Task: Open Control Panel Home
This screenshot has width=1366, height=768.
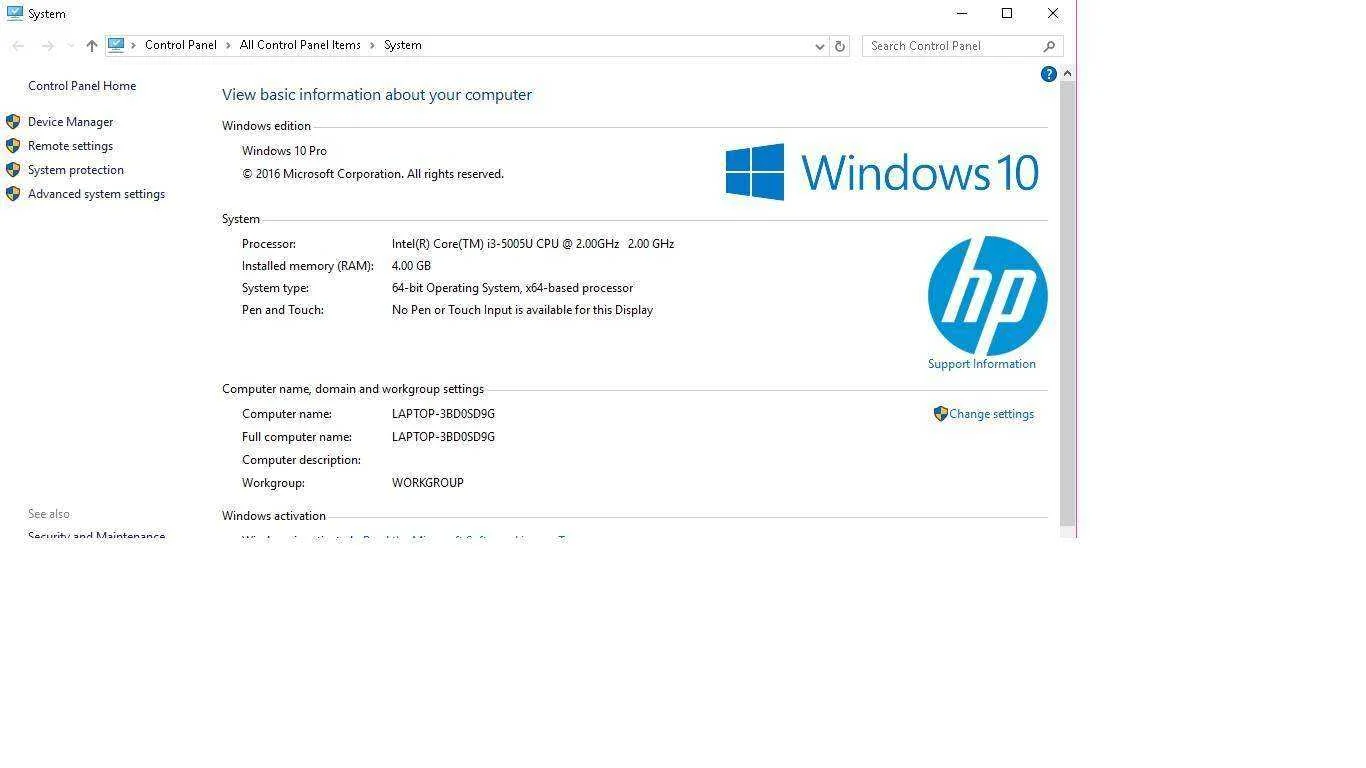Action: (82, 86)
